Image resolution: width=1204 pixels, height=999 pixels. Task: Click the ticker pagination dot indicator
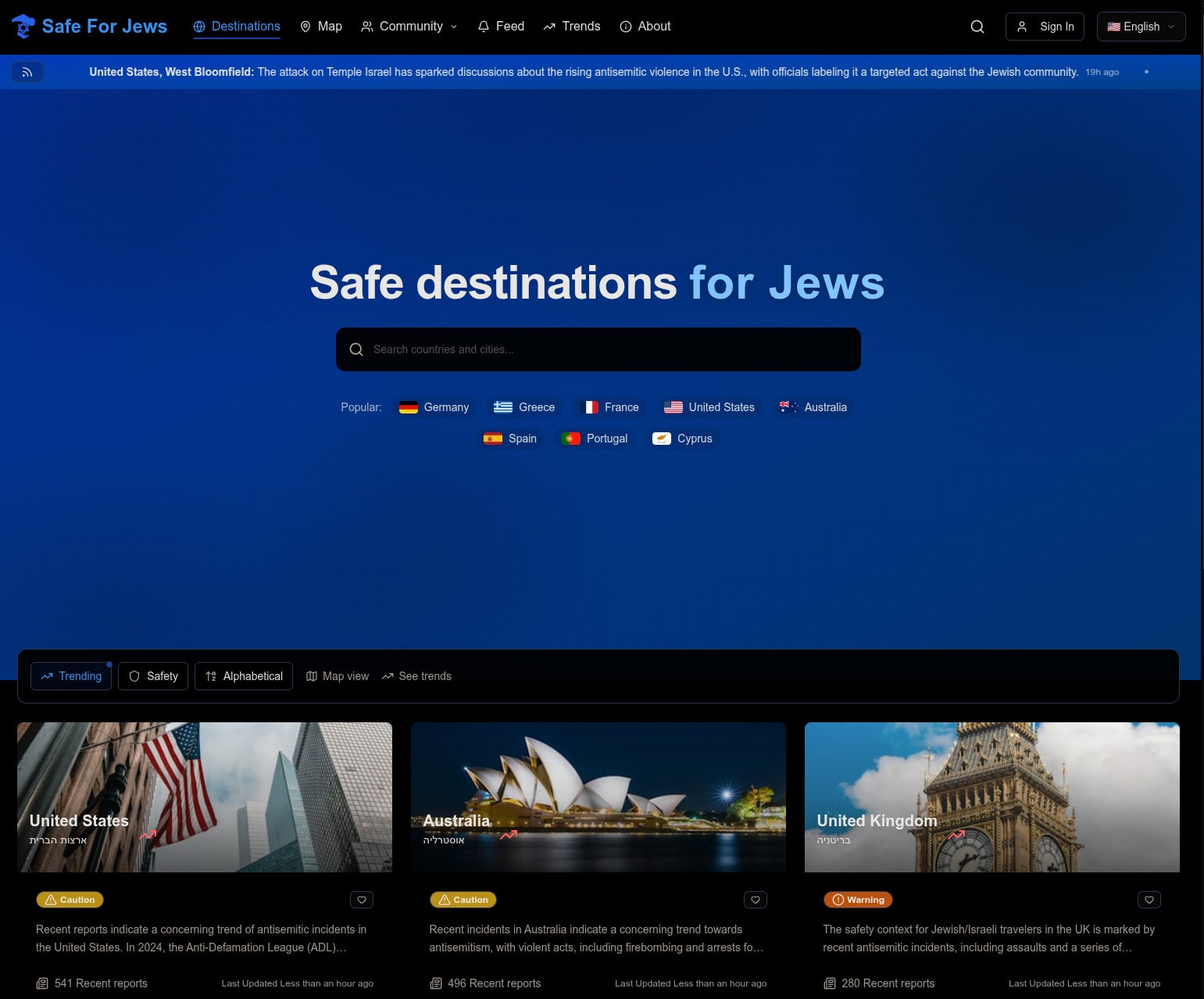point(1146,72)
